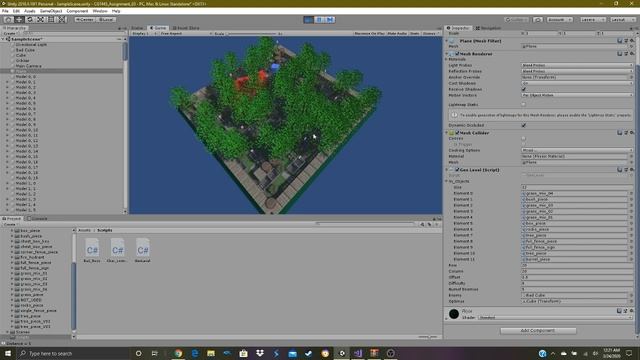Open Windows Start menu
This screenshot has height=360, width=640.
(8, 353)
